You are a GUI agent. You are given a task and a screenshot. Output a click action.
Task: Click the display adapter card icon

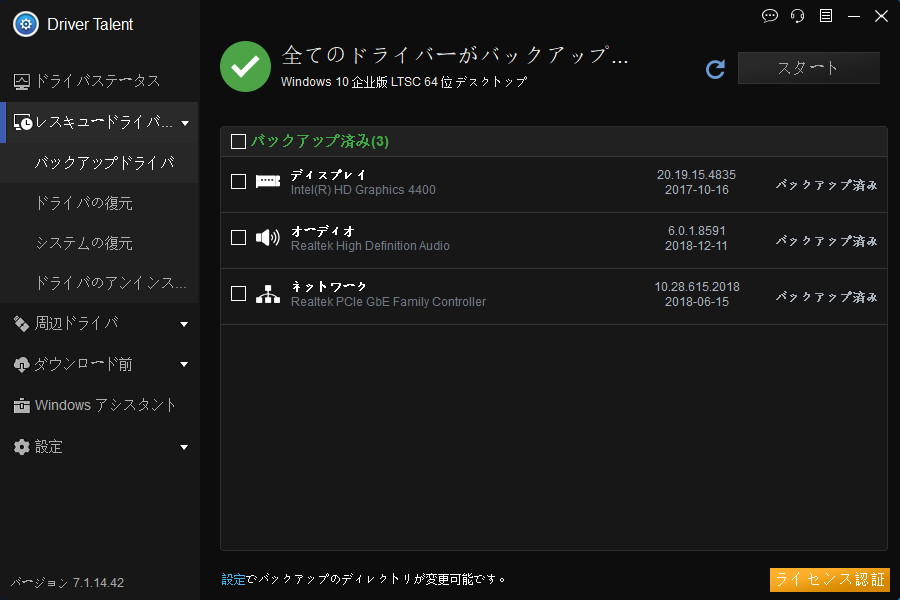click(x=267, y=181)
